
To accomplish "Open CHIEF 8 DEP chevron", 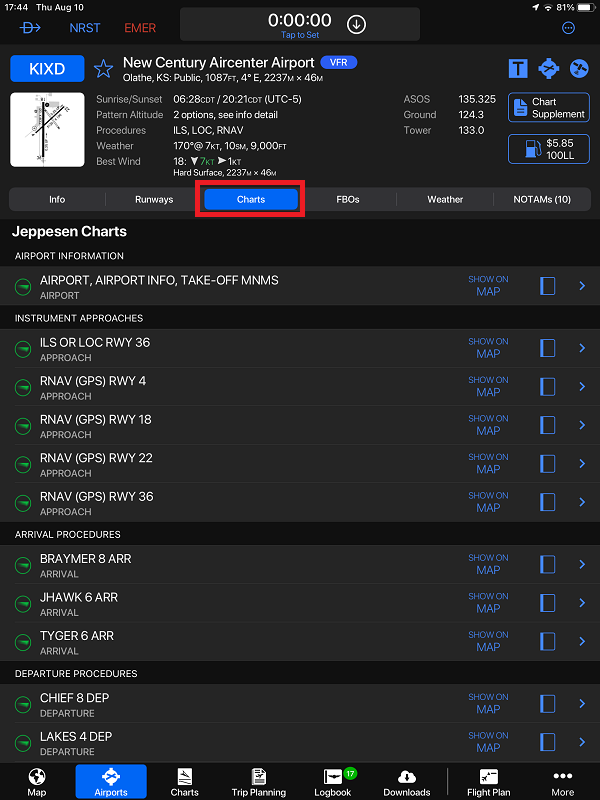I will (582, 704).
